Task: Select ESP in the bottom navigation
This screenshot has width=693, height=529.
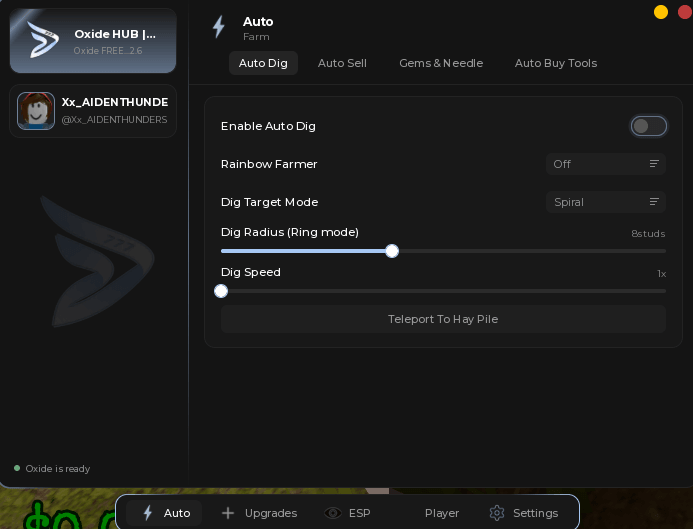Action: (347, 513)
